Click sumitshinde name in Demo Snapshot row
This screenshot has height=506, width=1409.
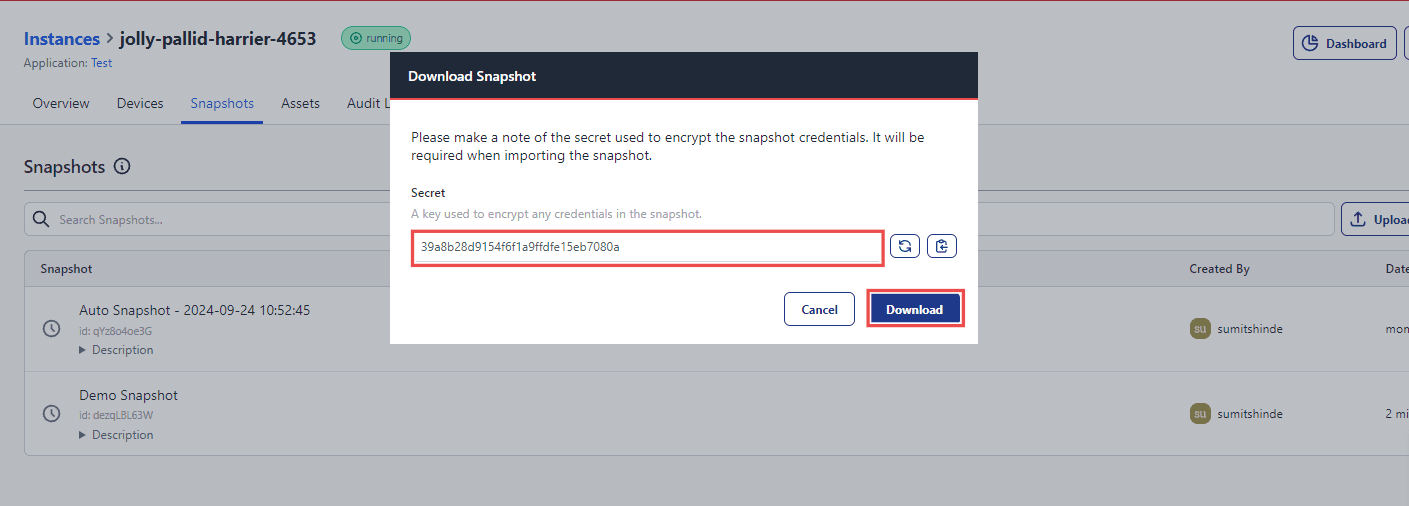tap(1250, 414)
